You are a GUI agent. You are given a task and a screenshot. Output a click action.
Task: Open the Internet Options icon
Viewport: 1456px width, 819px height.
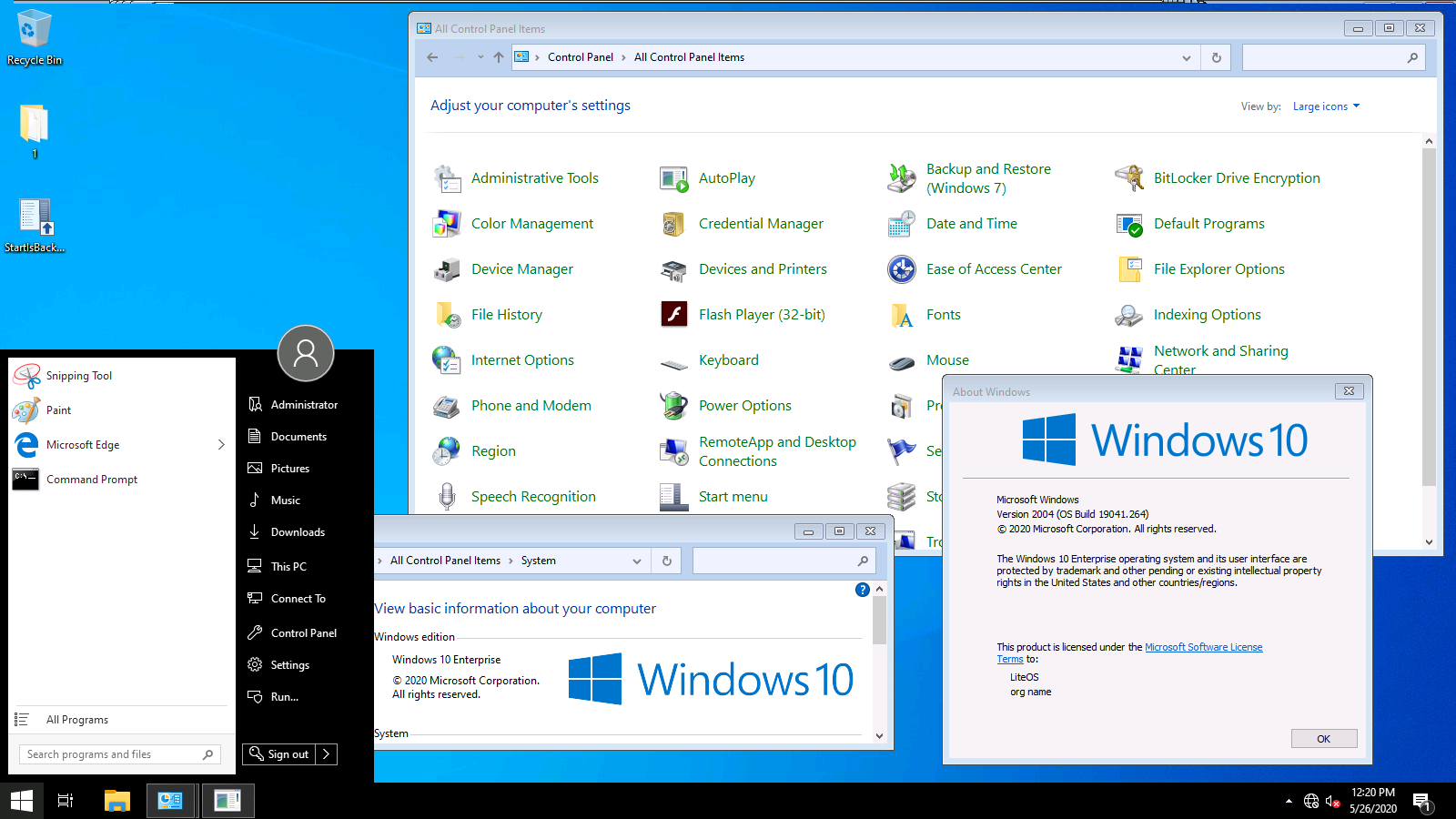pos(447,360)
